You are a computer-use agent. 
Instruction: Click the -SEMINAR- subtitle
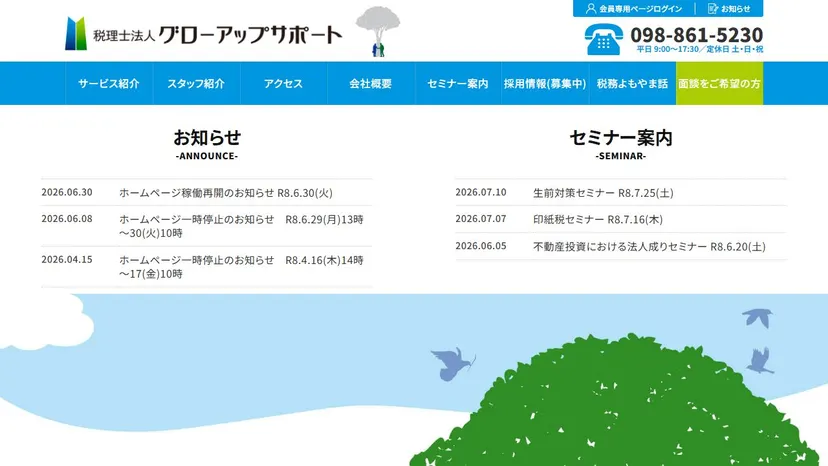click(621, 156)
